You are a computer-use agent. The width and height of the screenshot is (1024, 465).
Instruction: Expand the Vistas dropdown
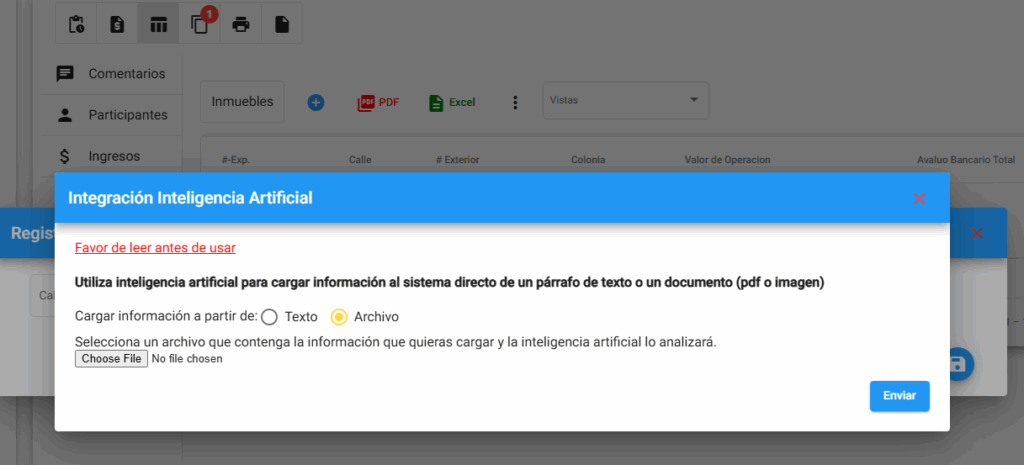click(624, 100)
